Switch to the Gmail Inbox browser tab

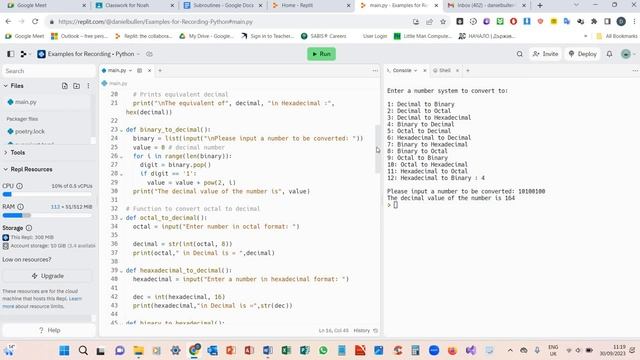(x=487, y=5)
